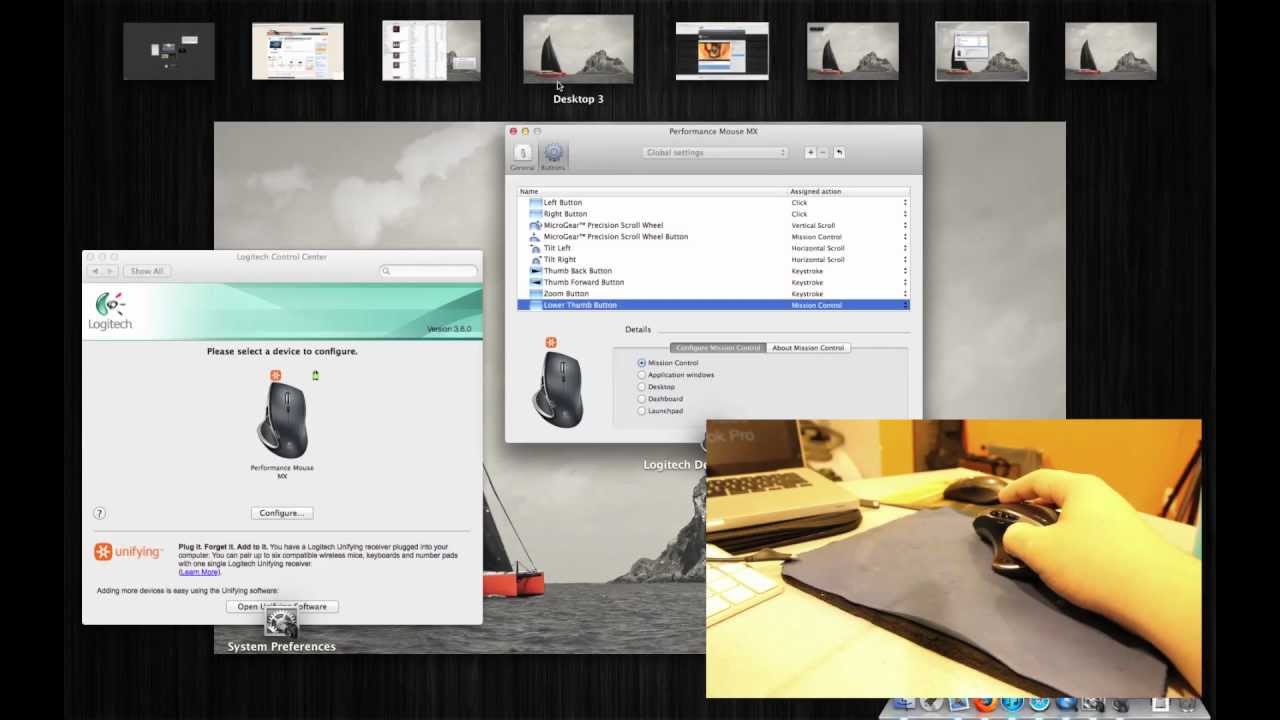Open Tilt Right assigned action popup

click(x=905, y=259)
